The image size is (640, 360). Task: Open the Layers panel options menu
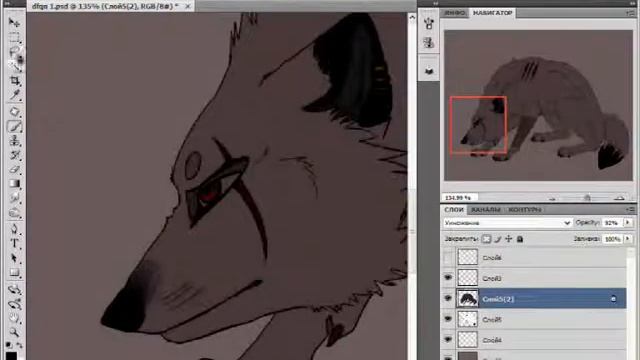(631, 209)
